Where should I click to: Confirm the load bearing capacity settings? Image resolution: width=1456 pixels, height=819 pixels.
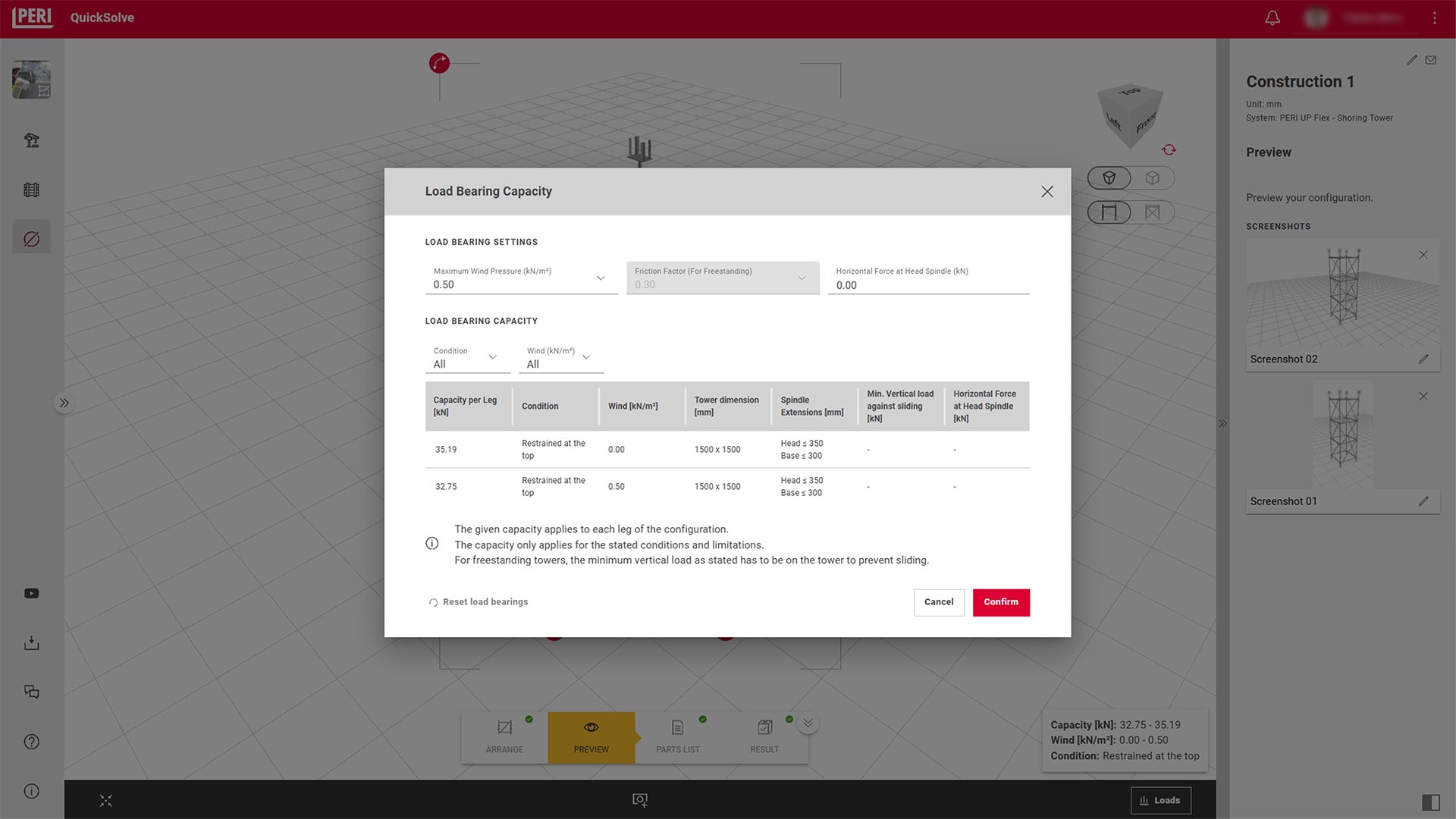[1001, 602]
